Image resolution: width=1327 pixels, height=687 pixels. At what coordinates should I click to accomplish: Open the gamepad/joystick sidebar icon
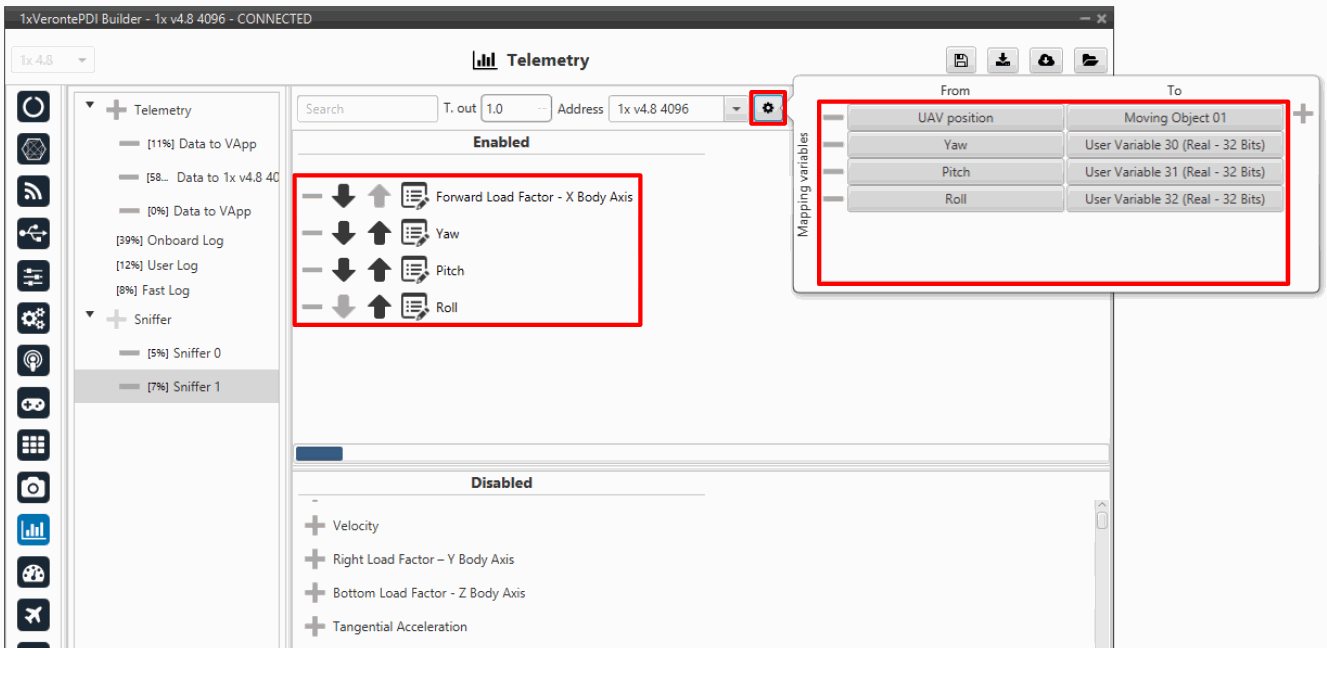(33, 404)
